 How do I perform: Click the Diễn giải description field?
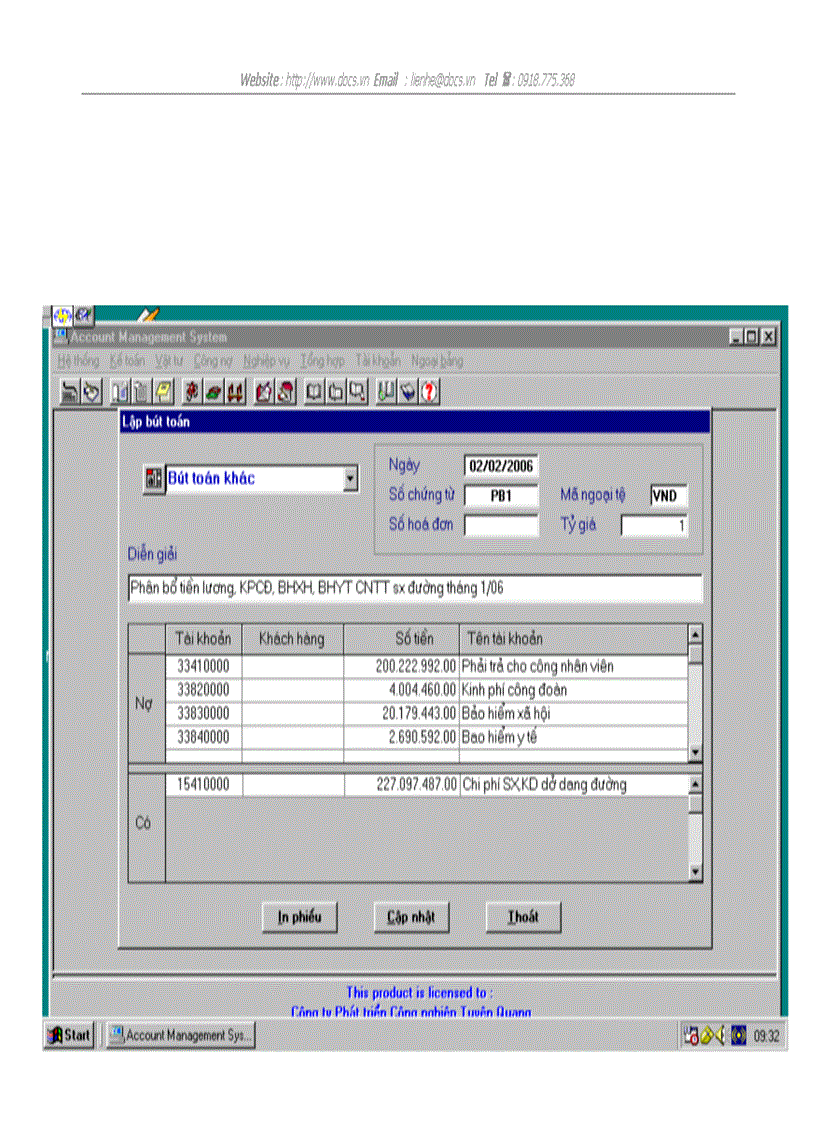(x=415, y=589)
